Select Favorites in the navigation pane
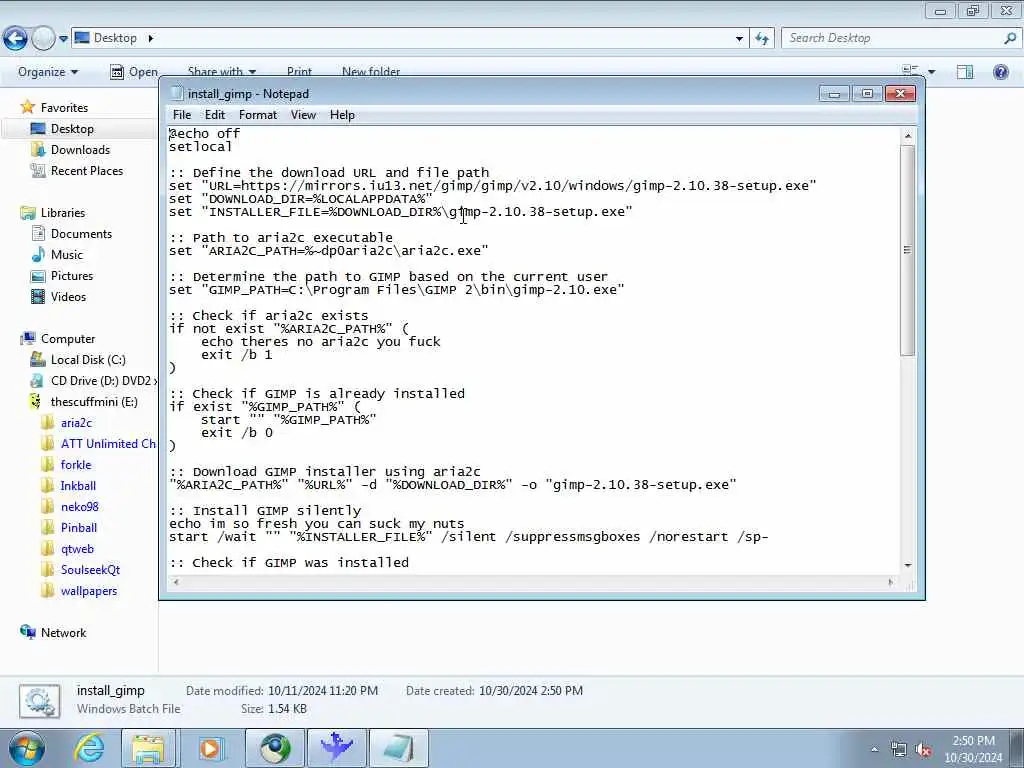Viewport: 1024px width, 768px height. 64,108
